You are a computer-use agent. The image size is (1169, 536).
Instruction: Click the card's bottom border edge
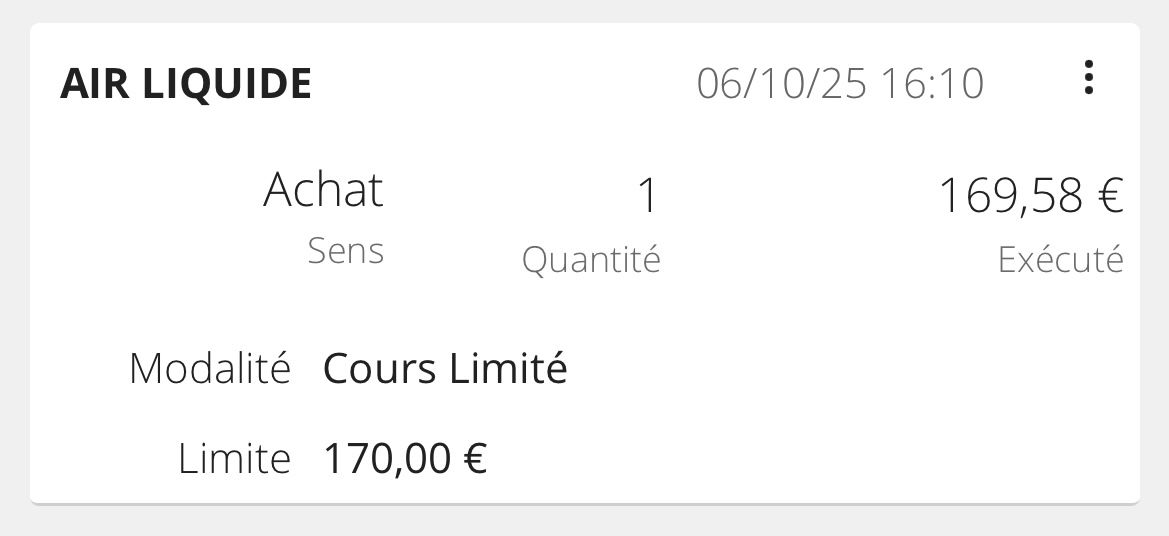point(585,503)
